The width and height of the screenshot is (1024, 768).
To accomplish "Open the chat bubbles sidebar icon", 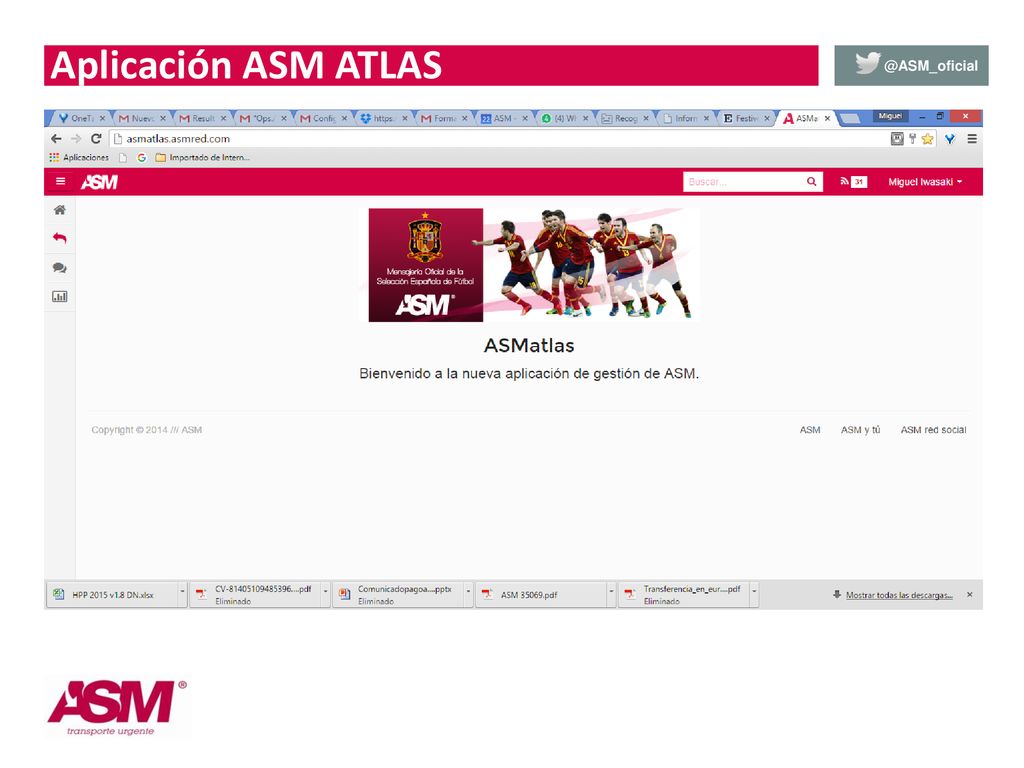I will (59, 268).
